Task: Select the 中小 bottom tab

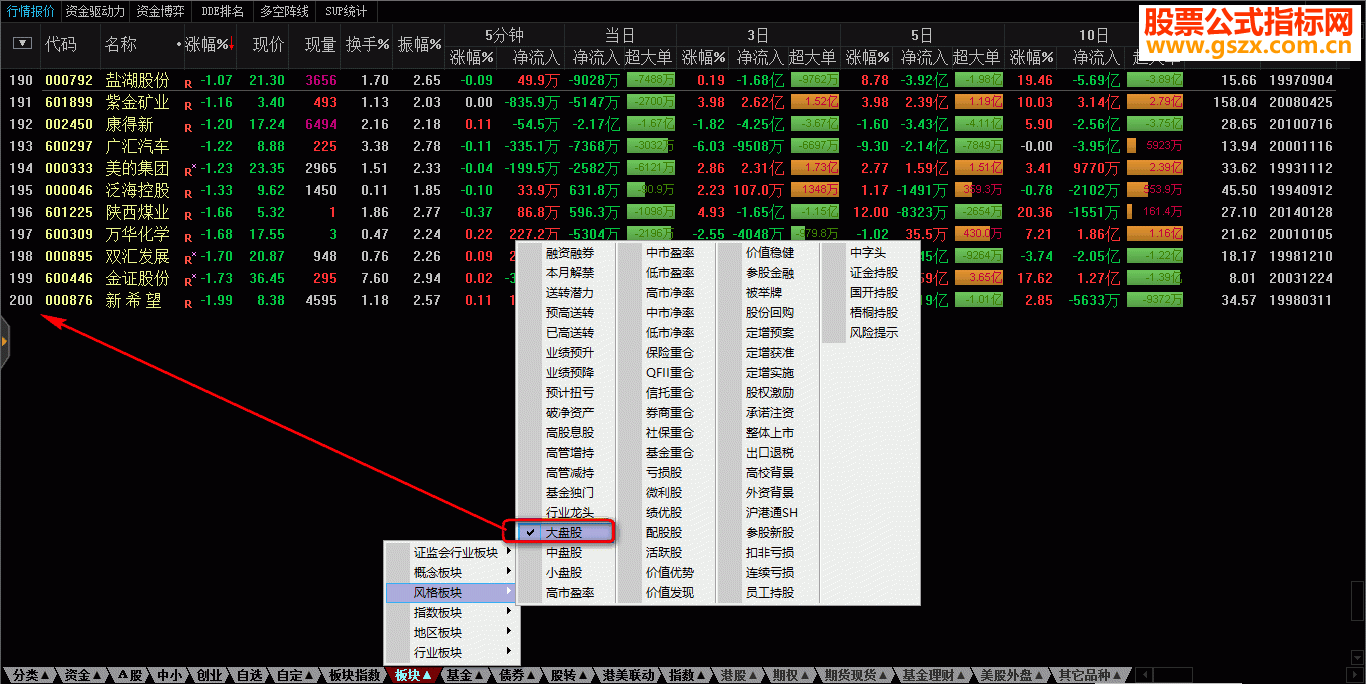Action: tap(170, 675)
